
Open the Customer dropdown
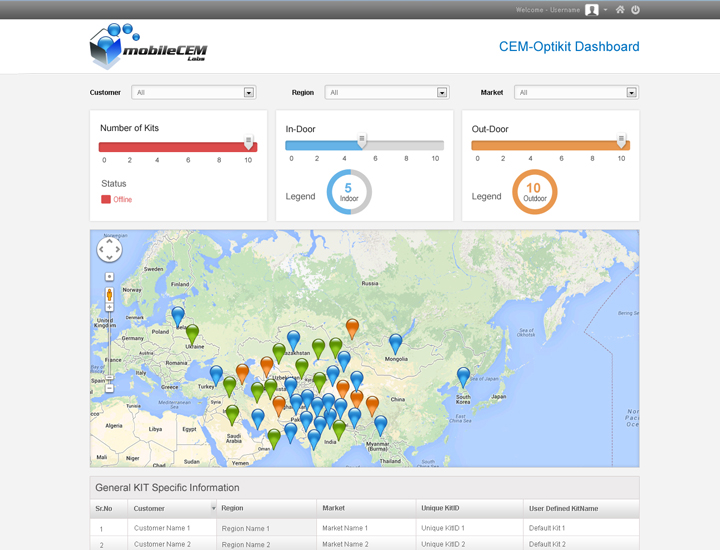point(193,92)
